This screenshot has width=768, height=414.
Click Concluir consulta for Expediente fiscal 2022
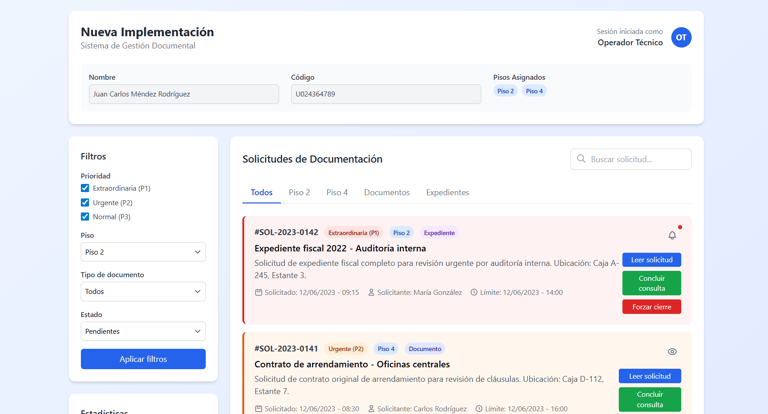[651, 283]
